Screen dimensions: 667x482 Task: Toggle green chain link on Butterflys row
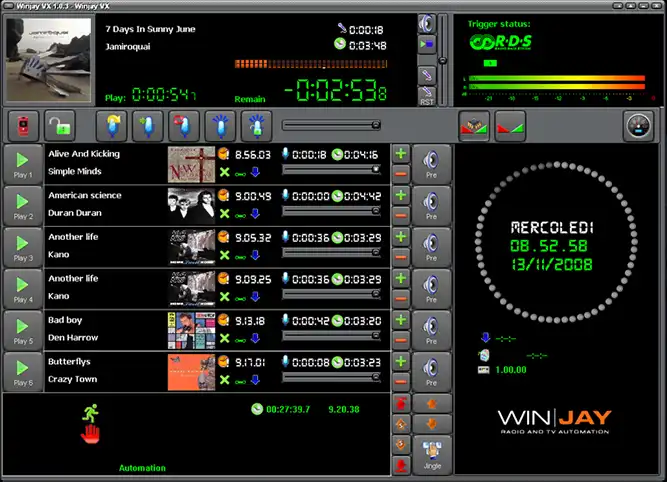tap(240, 382)
